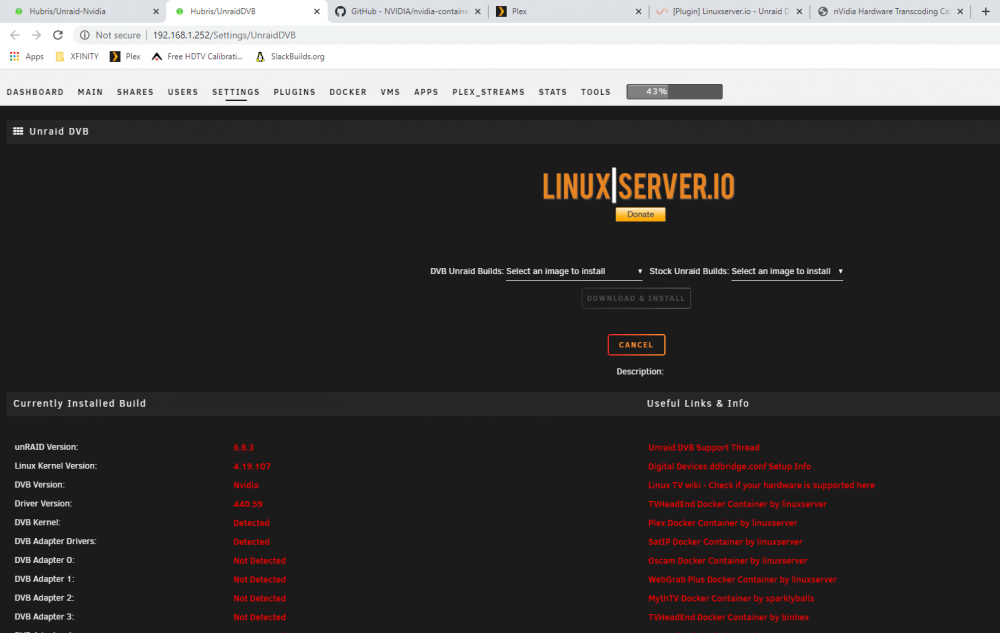1000x633 pixels.
Task: Click the LinuxServer.io logo
Action: [x=638, y=186]
